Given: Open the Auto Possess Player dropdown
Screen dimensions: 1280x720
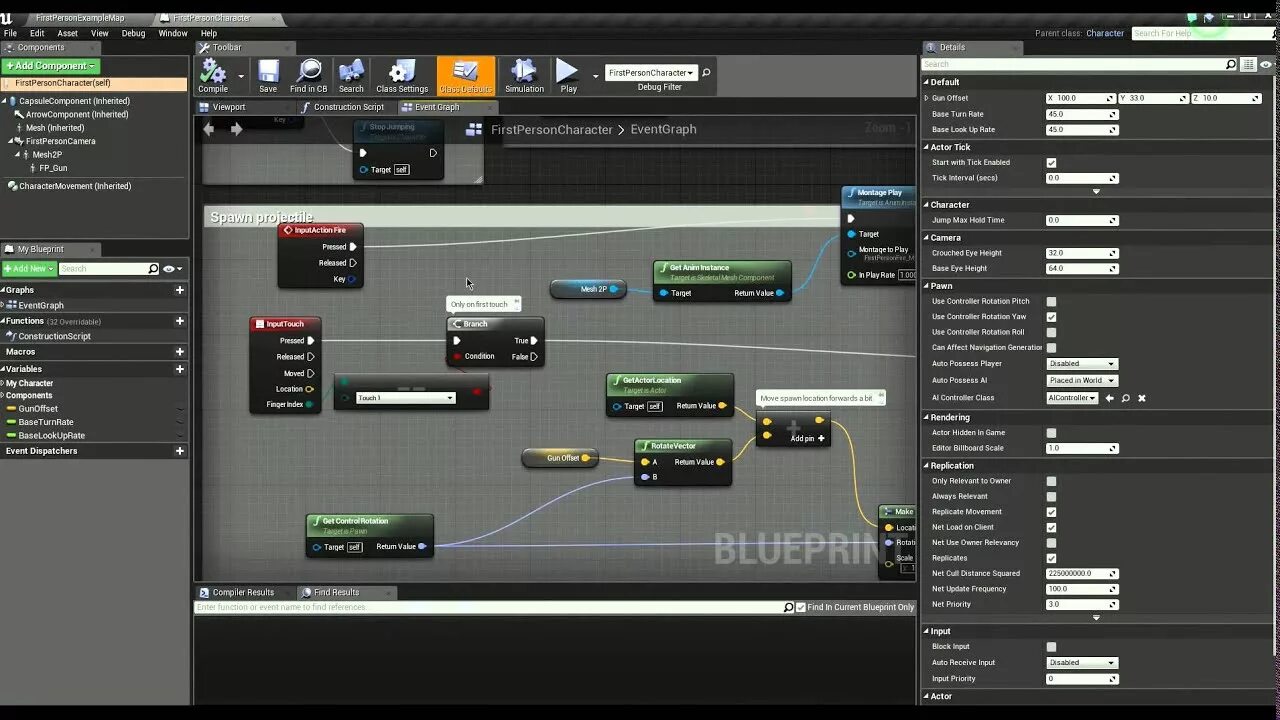Looking at the screenshot, I should [x=1082, y=364].
